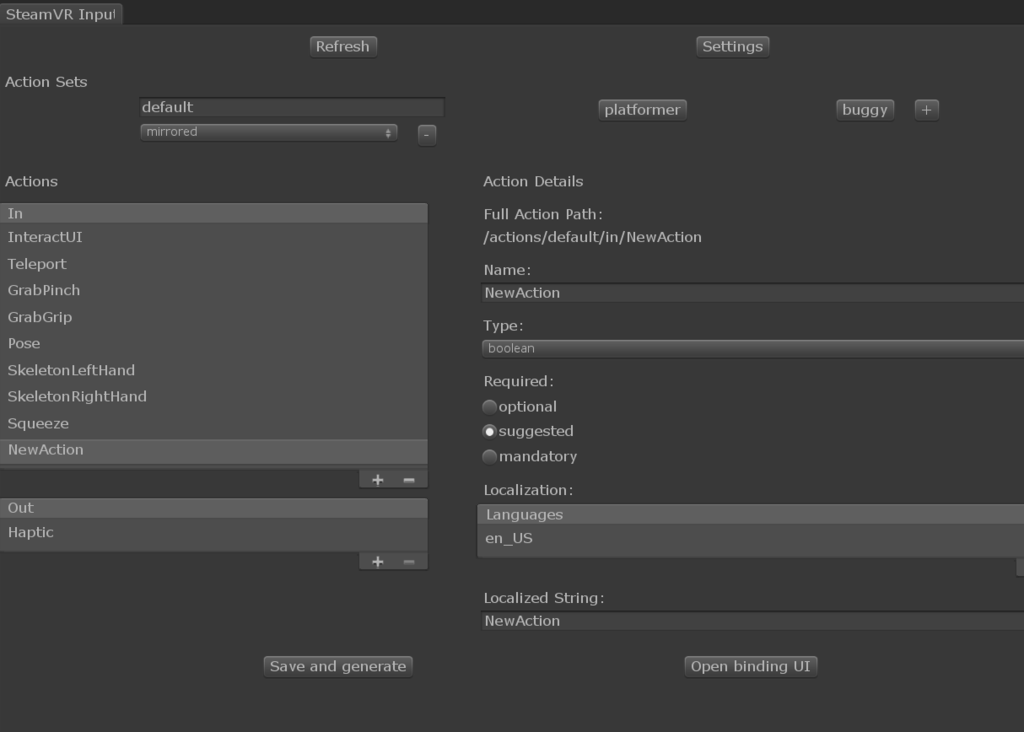1024x732 pixels.
Task: Open the mirrored usage dropdown
Action: [268, 133]
